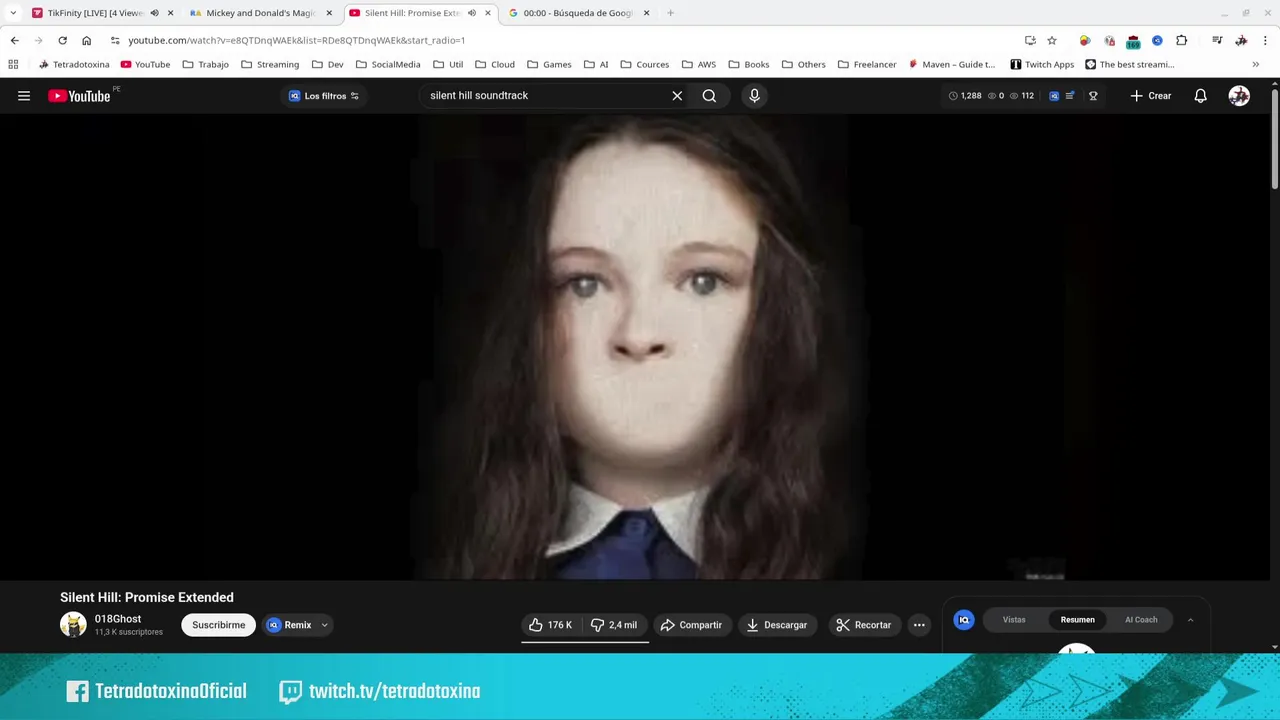Bookmark this page with star icon
The height and width of the screenshot is (720, 1280).
(x=1052, y=40)
